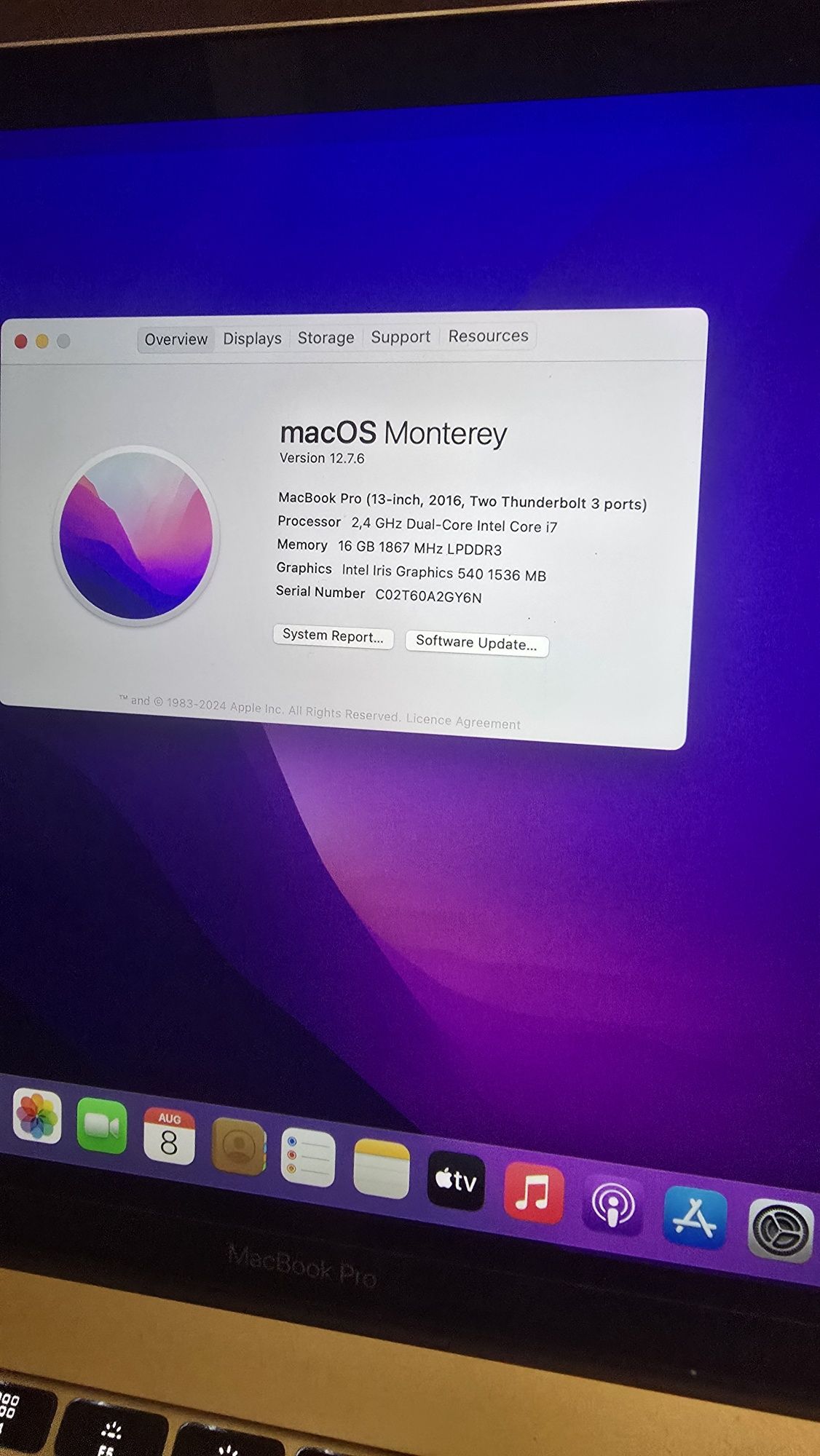Open the Contacts app in the Dock
Image resolution: width=820 pixels, height=1456 pixels.
tap(238, 1147)
